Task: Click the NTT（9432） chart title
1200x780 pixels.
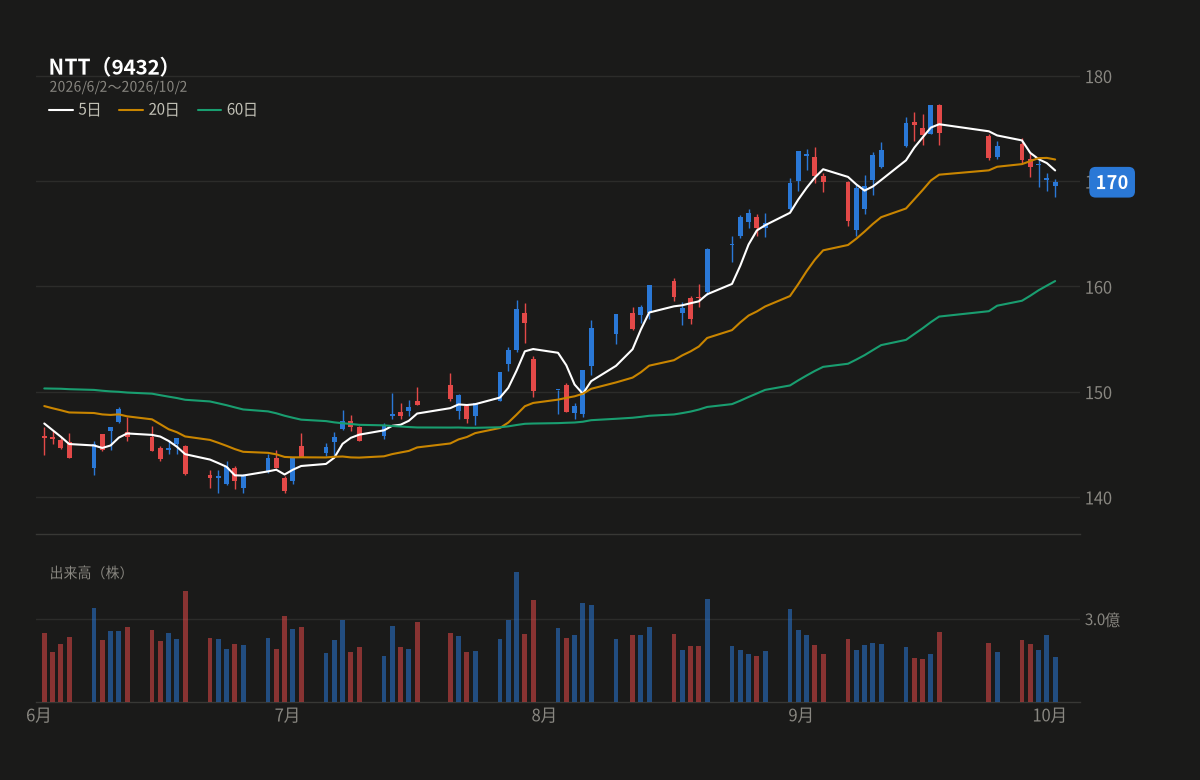Action: pos(109,67)
